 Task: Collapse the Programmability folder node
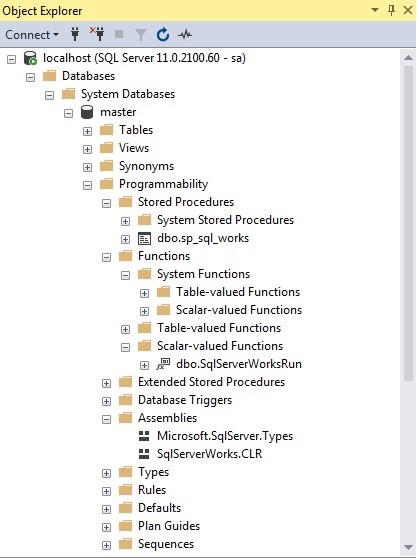click(87, 185)
